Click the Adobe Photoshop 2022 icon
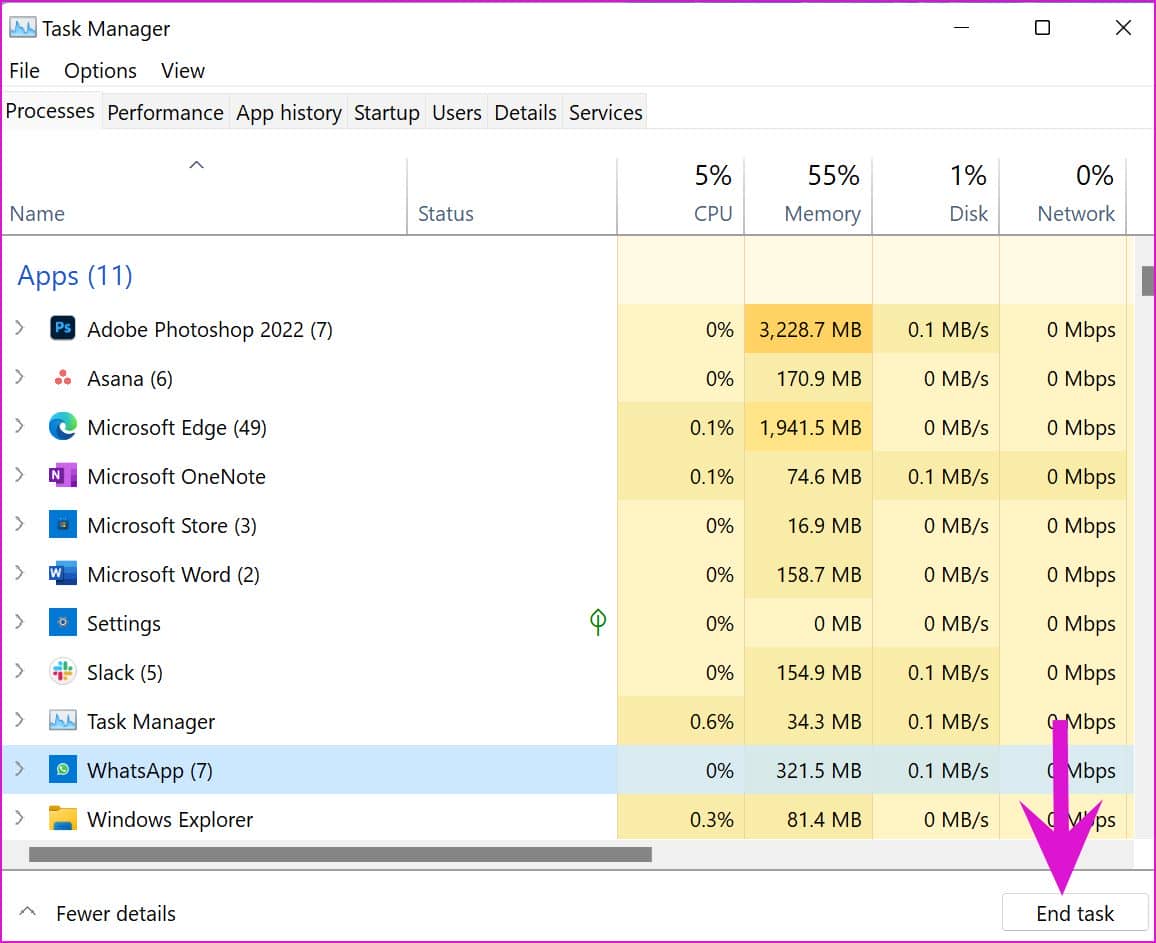Viewport: 1156px width, 943px height. [63, 329]
